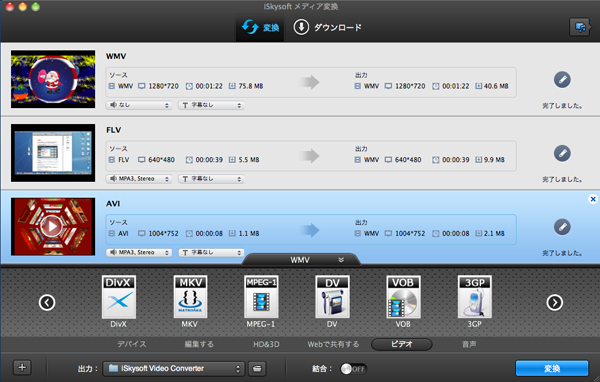The height and width of the screenshot is (382, 600).
Task: Click 完了しました status on WMV row
Action: 562,106
